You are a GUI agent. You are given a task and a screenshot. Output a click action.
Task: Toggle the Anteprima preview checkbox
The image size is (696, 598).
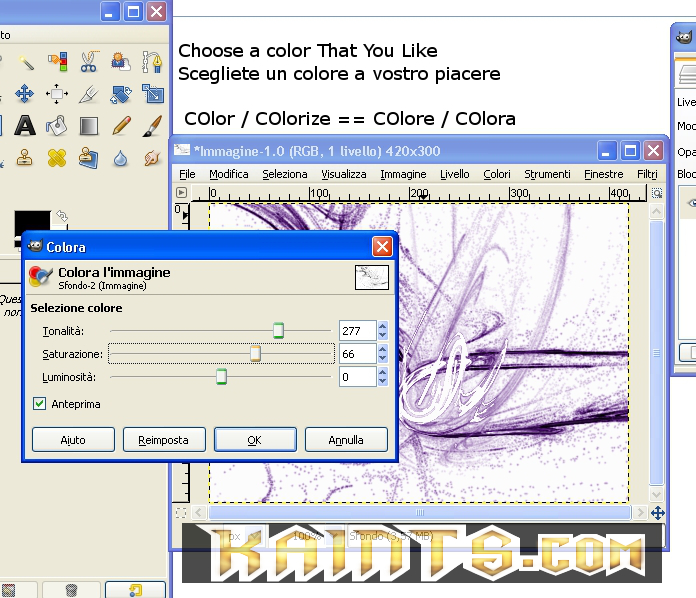pos(40,404)
